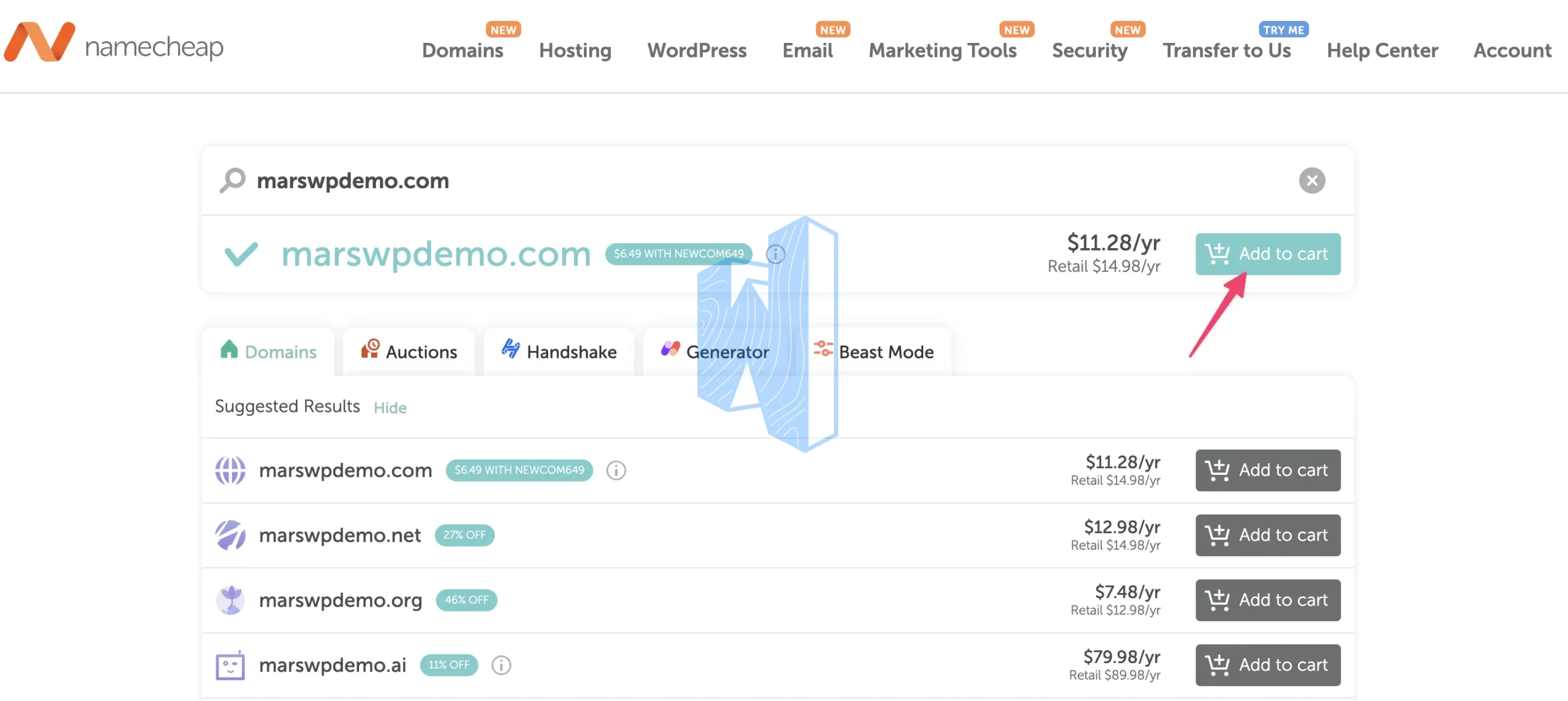Click the marswpdemo.ai domain name

(333, 665)
